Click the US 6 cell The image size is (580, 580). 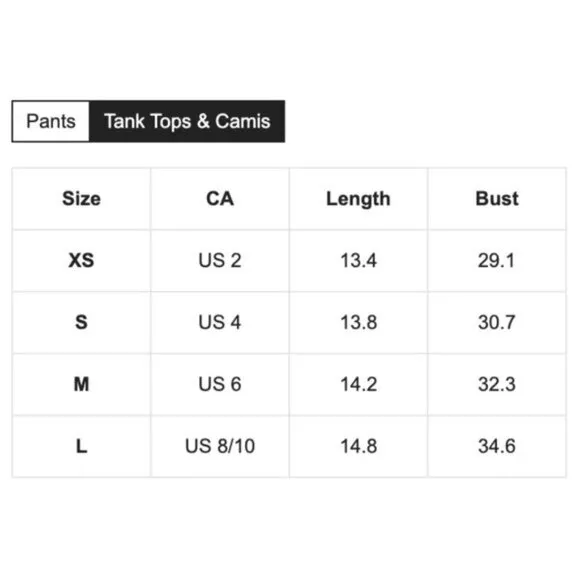tap(220, 384)
